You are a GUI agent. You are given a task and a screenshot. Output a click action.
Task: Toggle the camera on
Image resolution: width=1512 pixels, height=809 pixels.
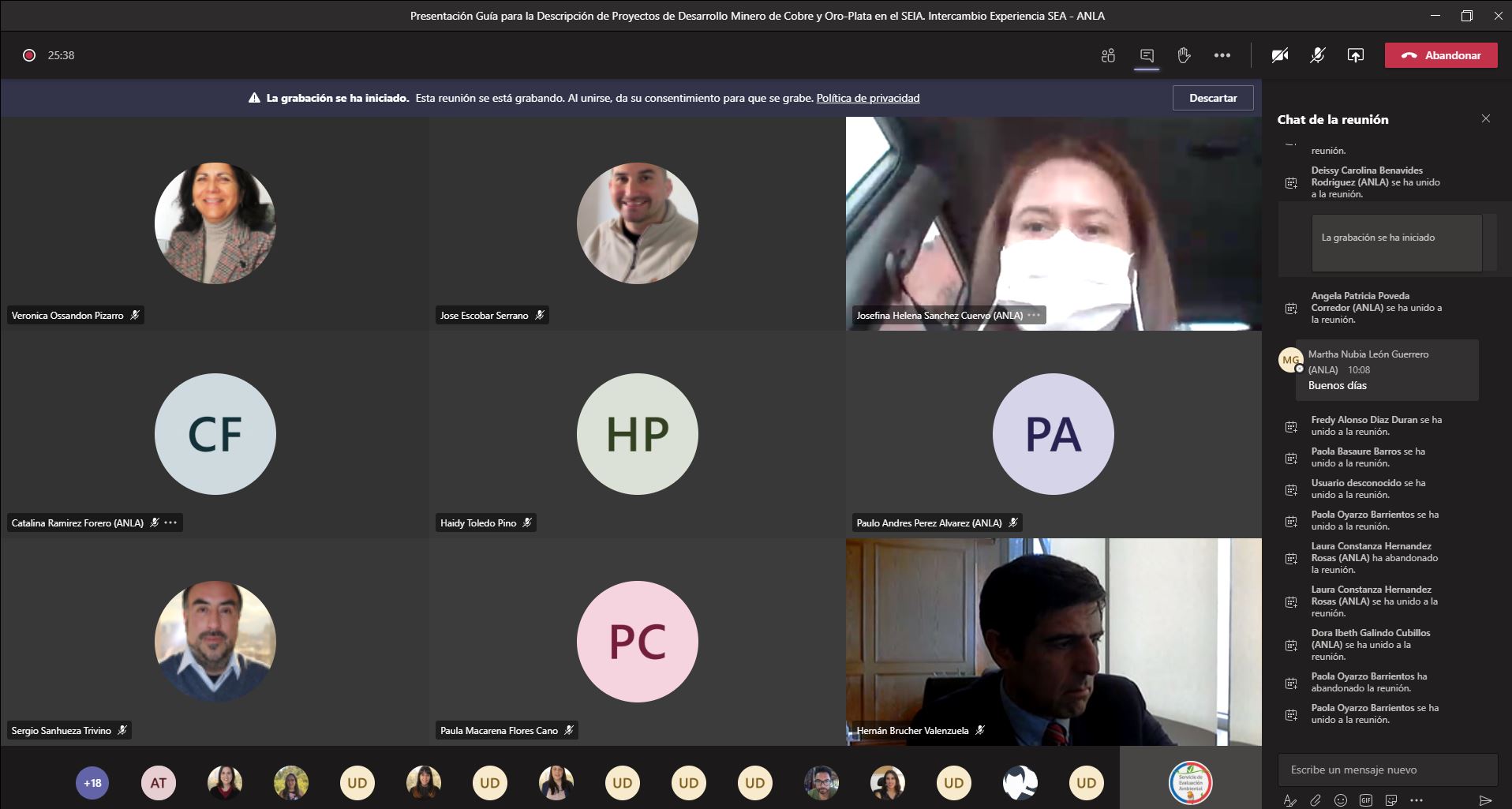tap(1280, 55)
